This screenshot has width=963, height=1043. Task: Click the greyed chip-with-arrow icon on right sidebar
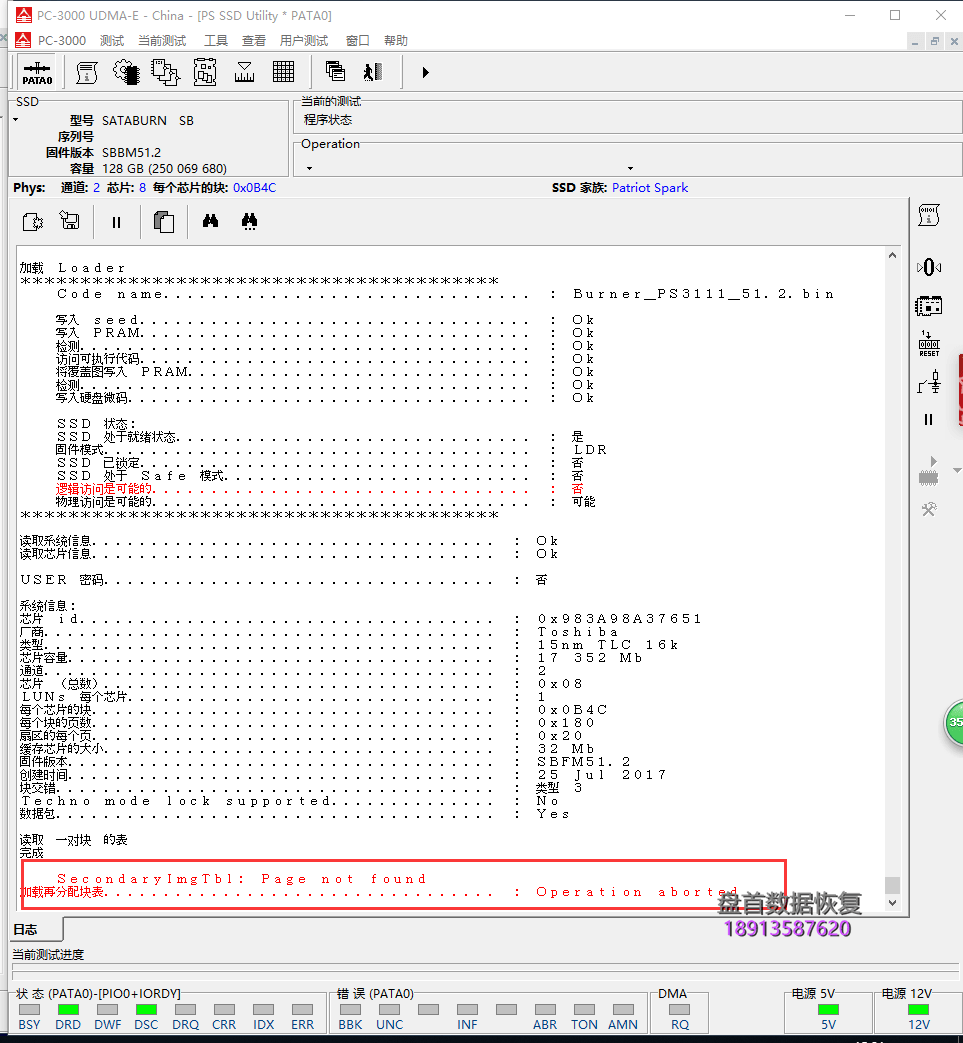click(x=928, y=471)
